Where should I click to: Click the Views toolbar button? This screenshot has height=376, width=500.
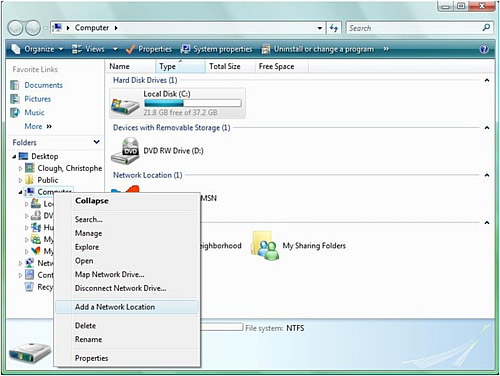coord(88,49)
